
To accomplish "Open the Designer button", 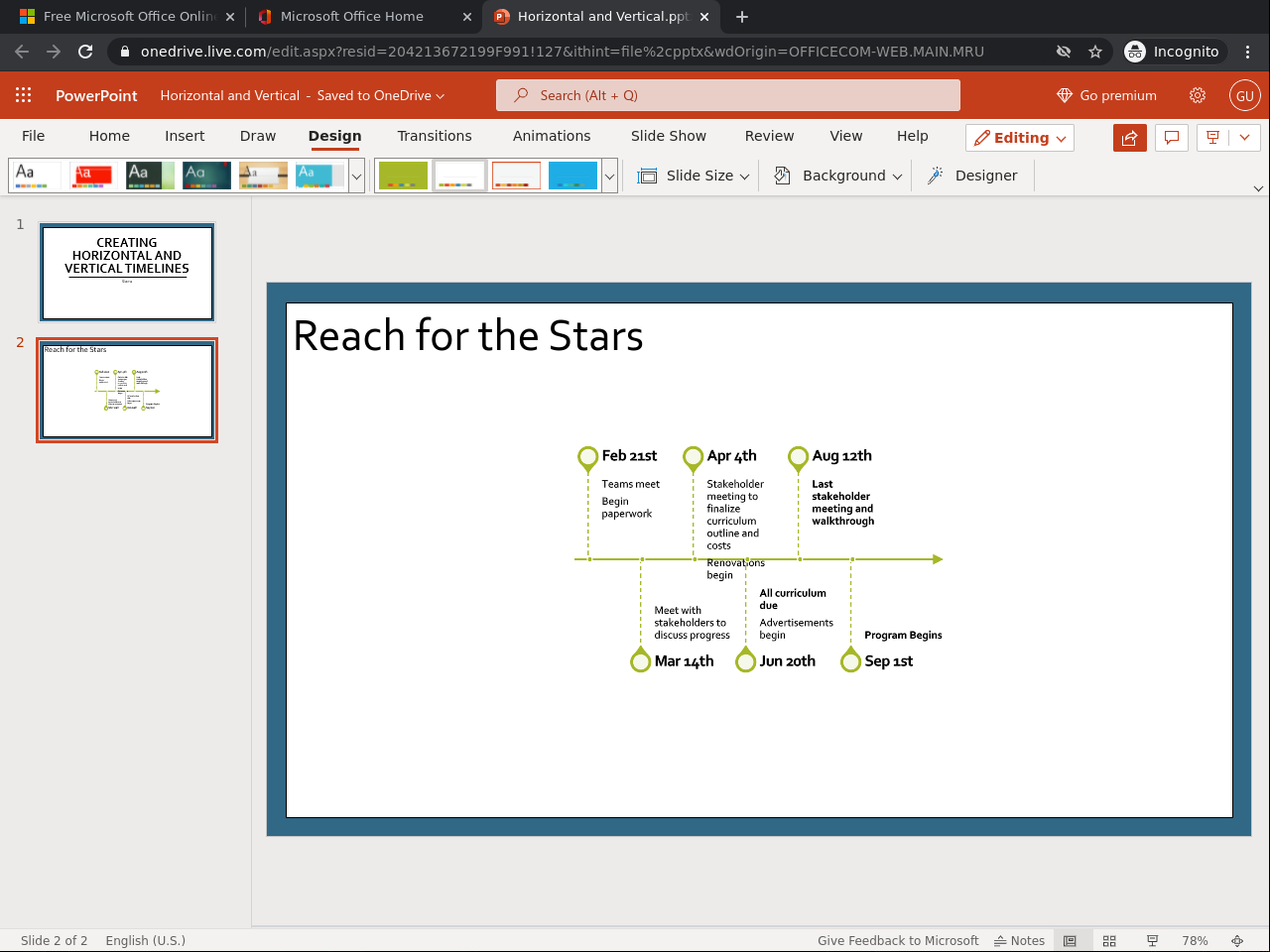I will 972,176.
